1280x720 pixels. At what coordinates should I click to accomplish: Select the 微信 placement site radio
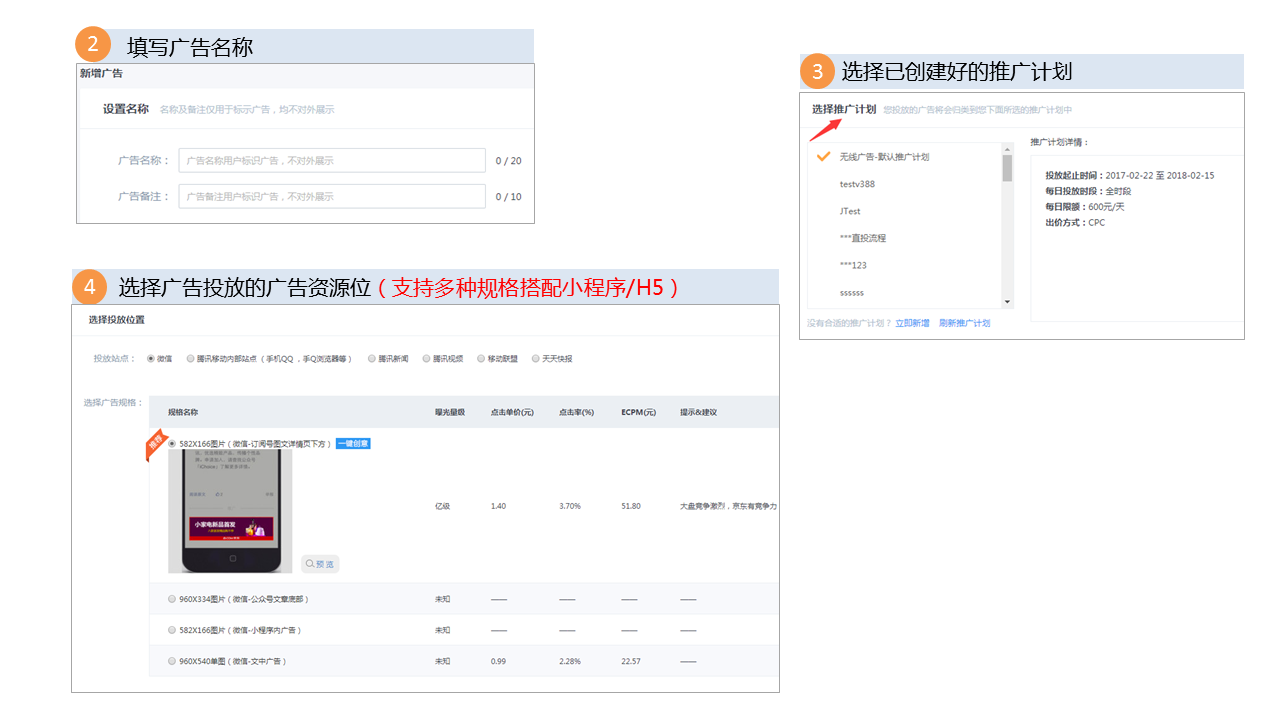coord(151,358)
